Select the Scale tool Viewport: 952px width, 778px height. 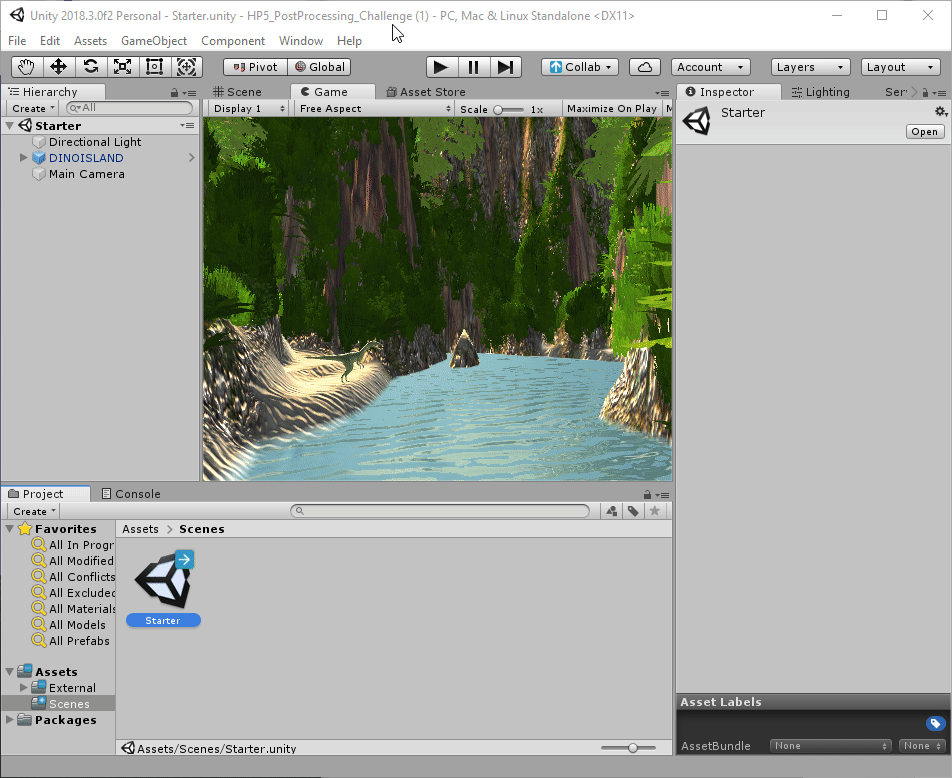123,67
